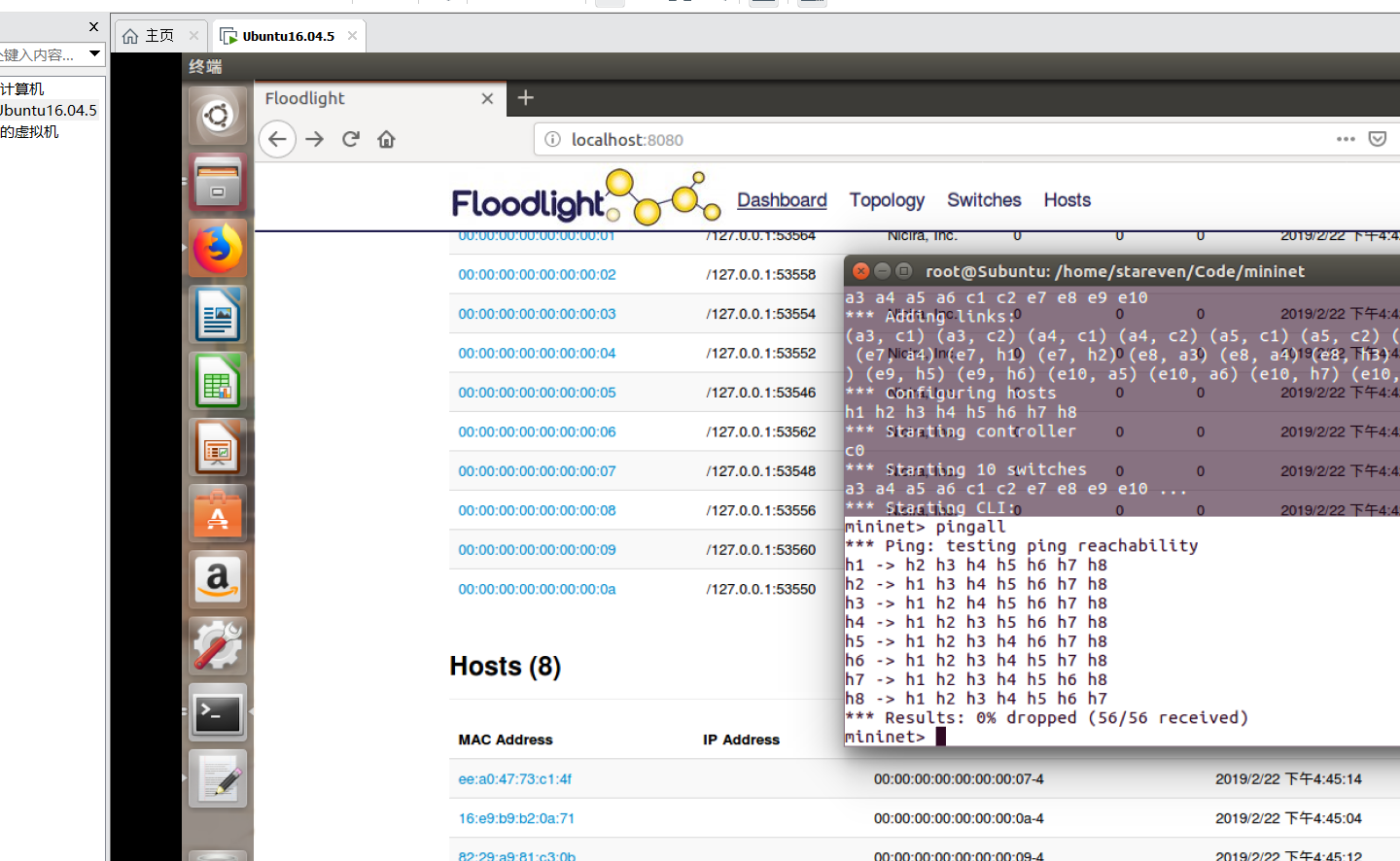Go forward in Firefox
1400x861 pixels.
(x=314, y=139)
